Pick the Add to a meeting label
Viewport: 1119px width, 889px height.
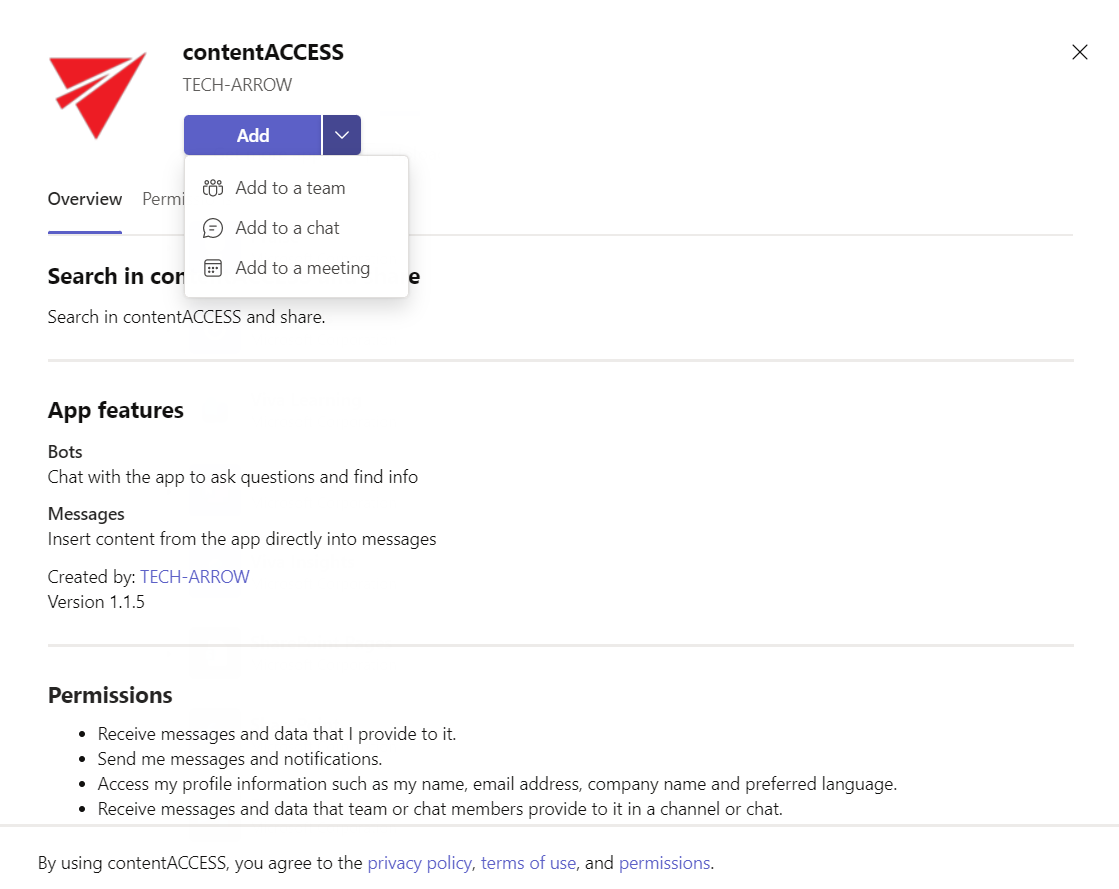coord(302,268)
